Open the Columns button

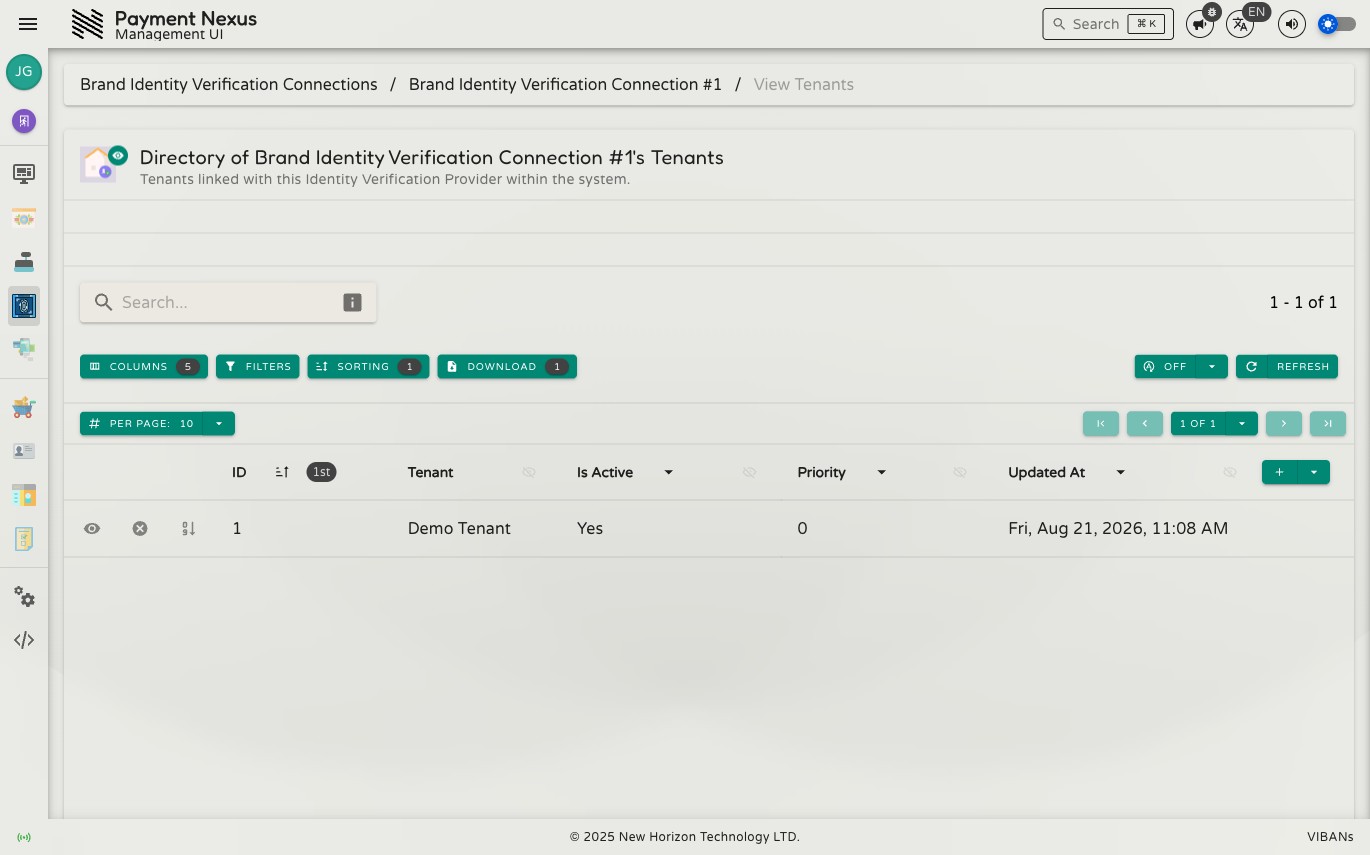click(144, 367)
